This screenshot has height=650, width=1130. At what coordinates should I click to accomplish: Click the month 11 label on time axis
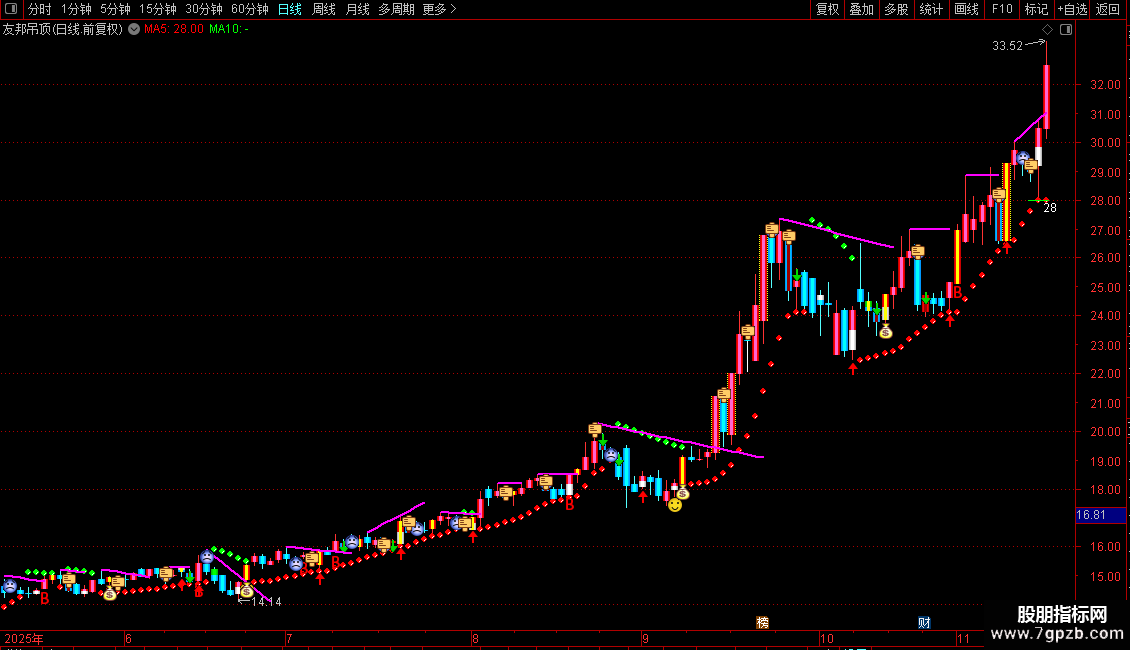pos(963,638)
